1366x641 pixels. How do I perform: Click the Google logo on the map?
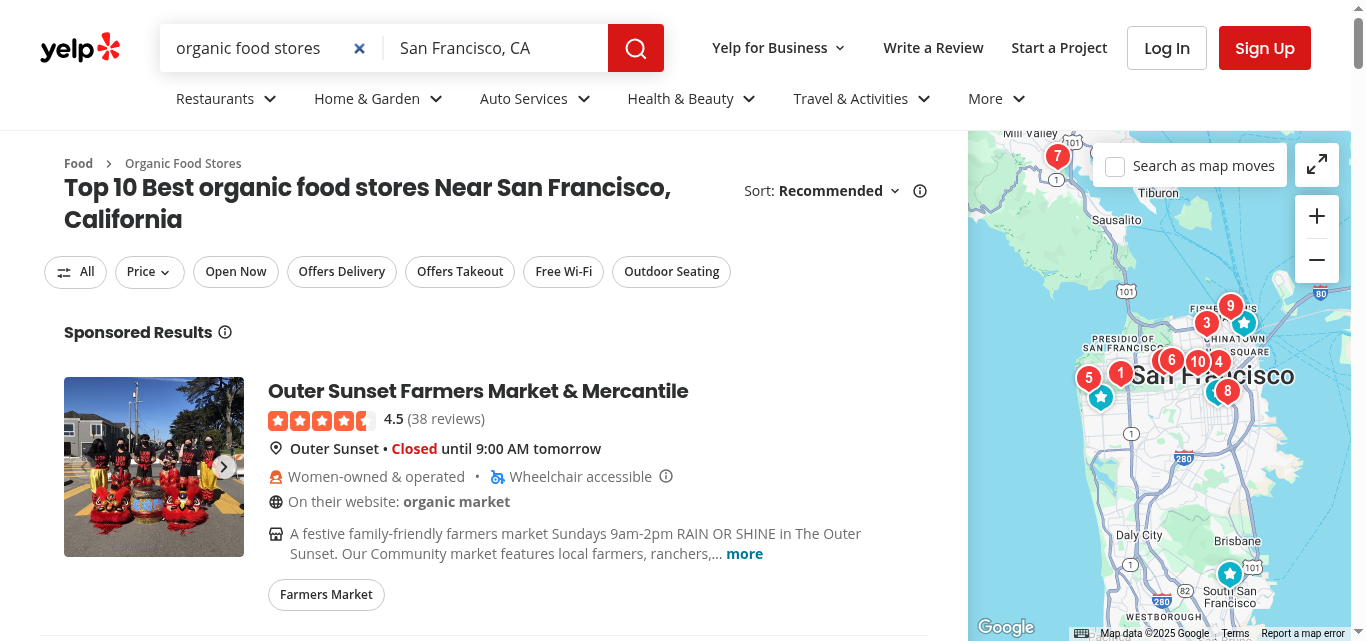pos(1006,627)
